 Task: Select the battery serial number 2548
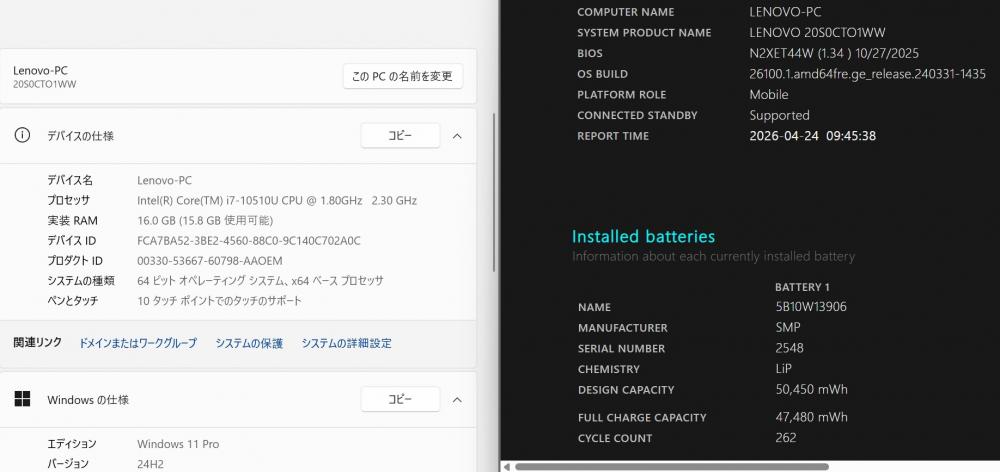[x=789, y=348]
